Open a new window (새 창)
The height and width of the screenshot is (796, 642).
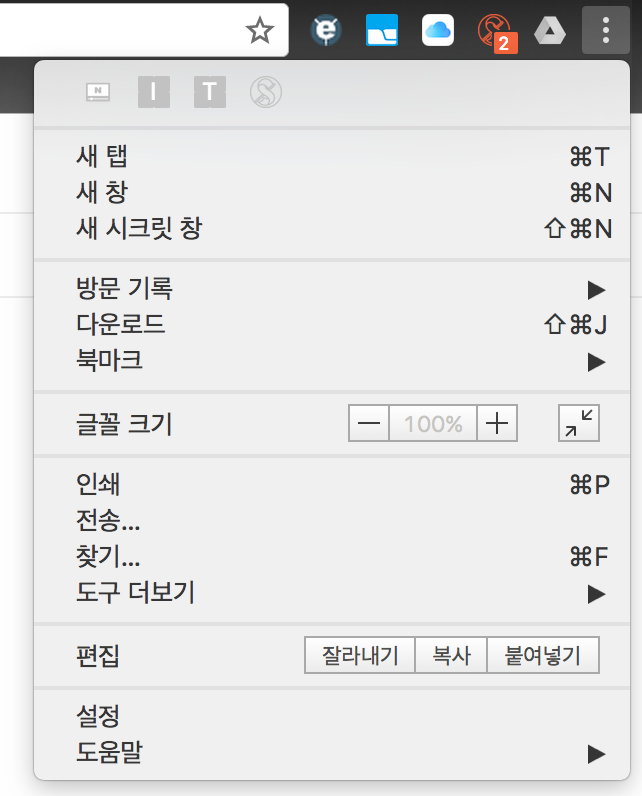[x=332, y=192]
